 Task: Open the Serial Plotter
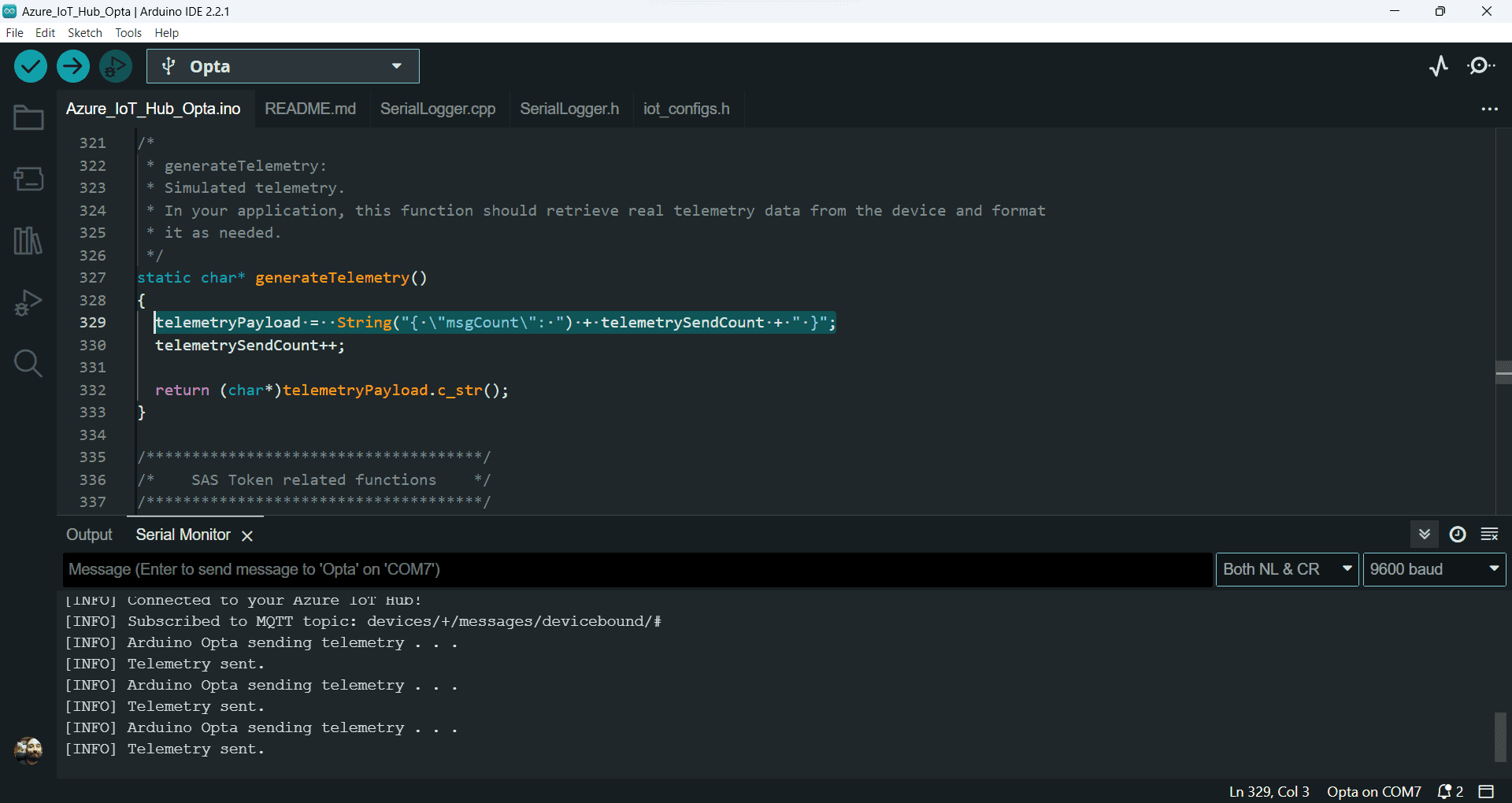pos(1439,66)
